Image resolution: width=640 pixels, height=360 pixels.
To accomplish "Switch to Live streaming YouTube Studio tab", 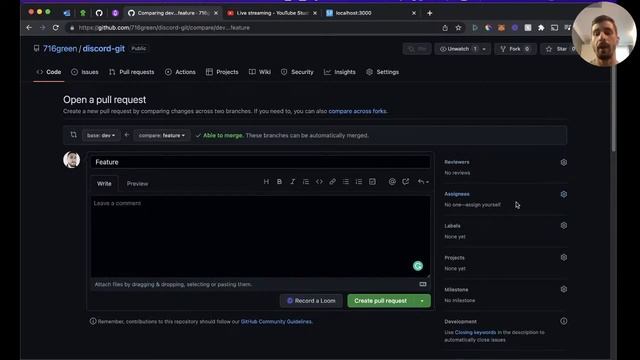I will (x=272, y=13).
